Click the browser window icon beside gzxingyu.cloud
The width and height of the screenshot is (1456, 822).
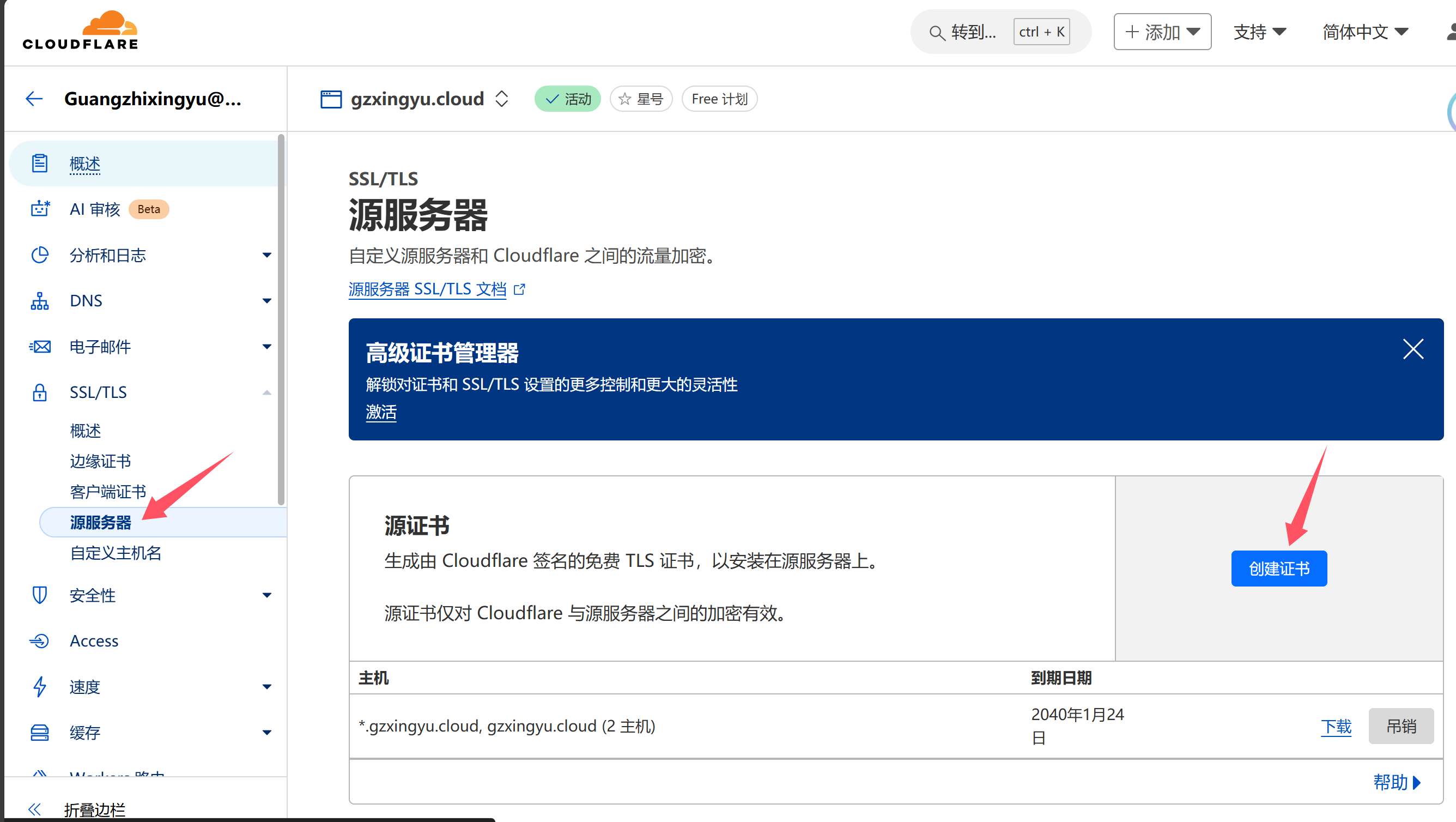331,99
